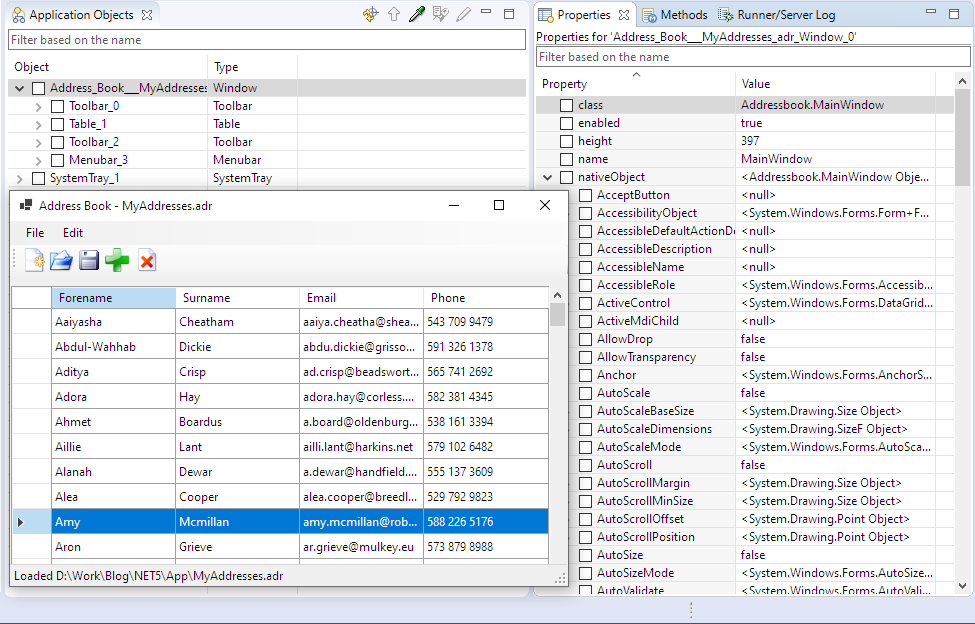The width and height of the screenshot is (975, 624).
Task: Check the Toolbar_0 object checkbox
Action: pos(58,106)
